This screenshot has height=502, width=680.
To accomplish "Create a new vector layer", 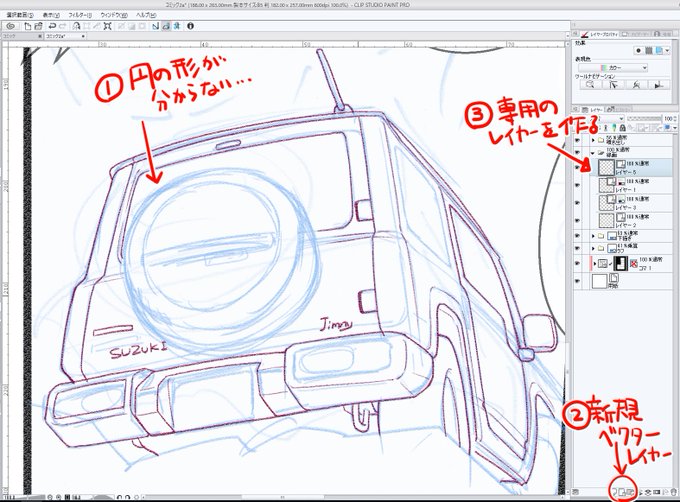I will point(623,492).
